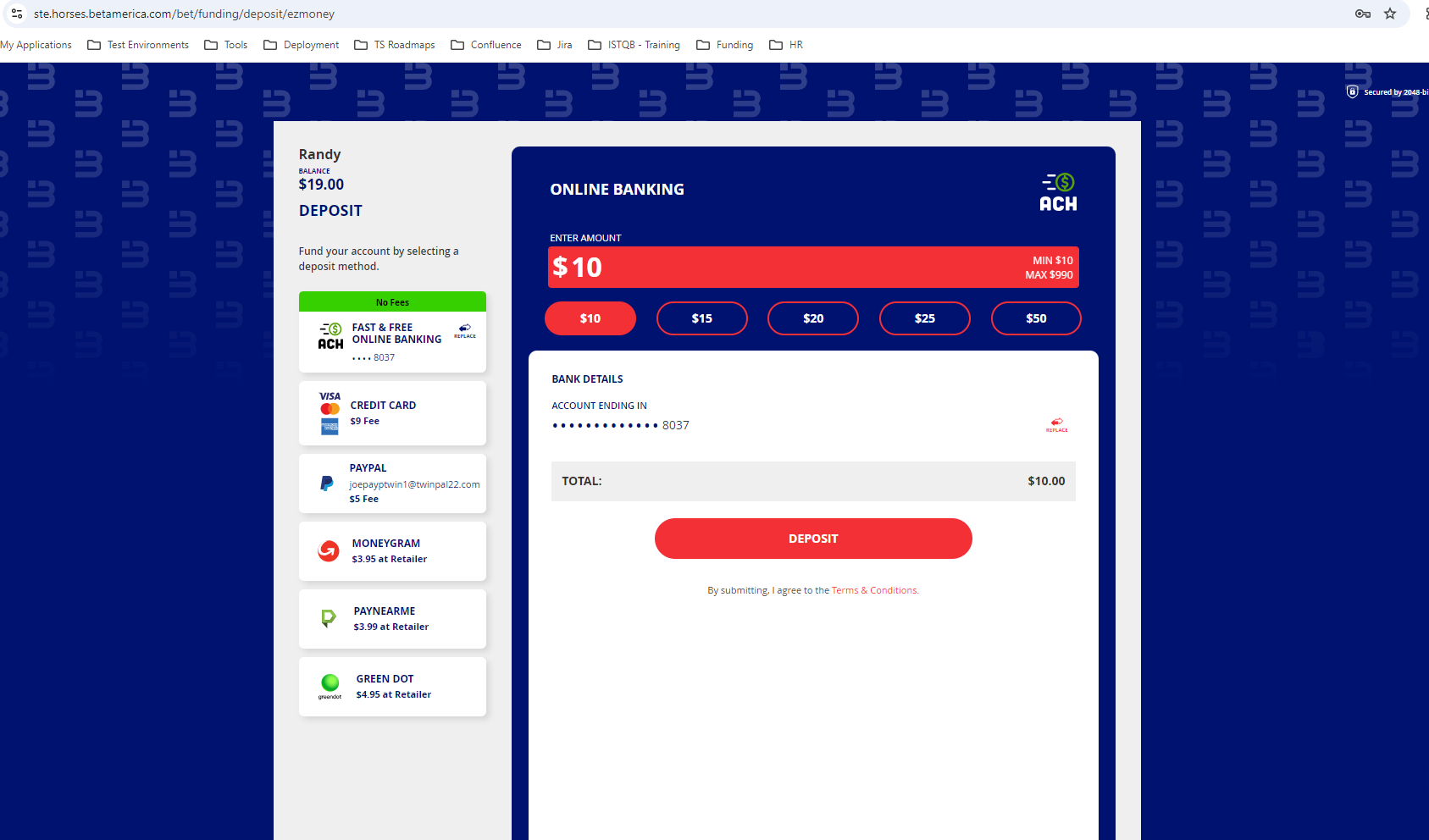This screenshot has width=1429, height=840.
Task: Choose MoneyGram deposit method
Action: coord(392,551)
